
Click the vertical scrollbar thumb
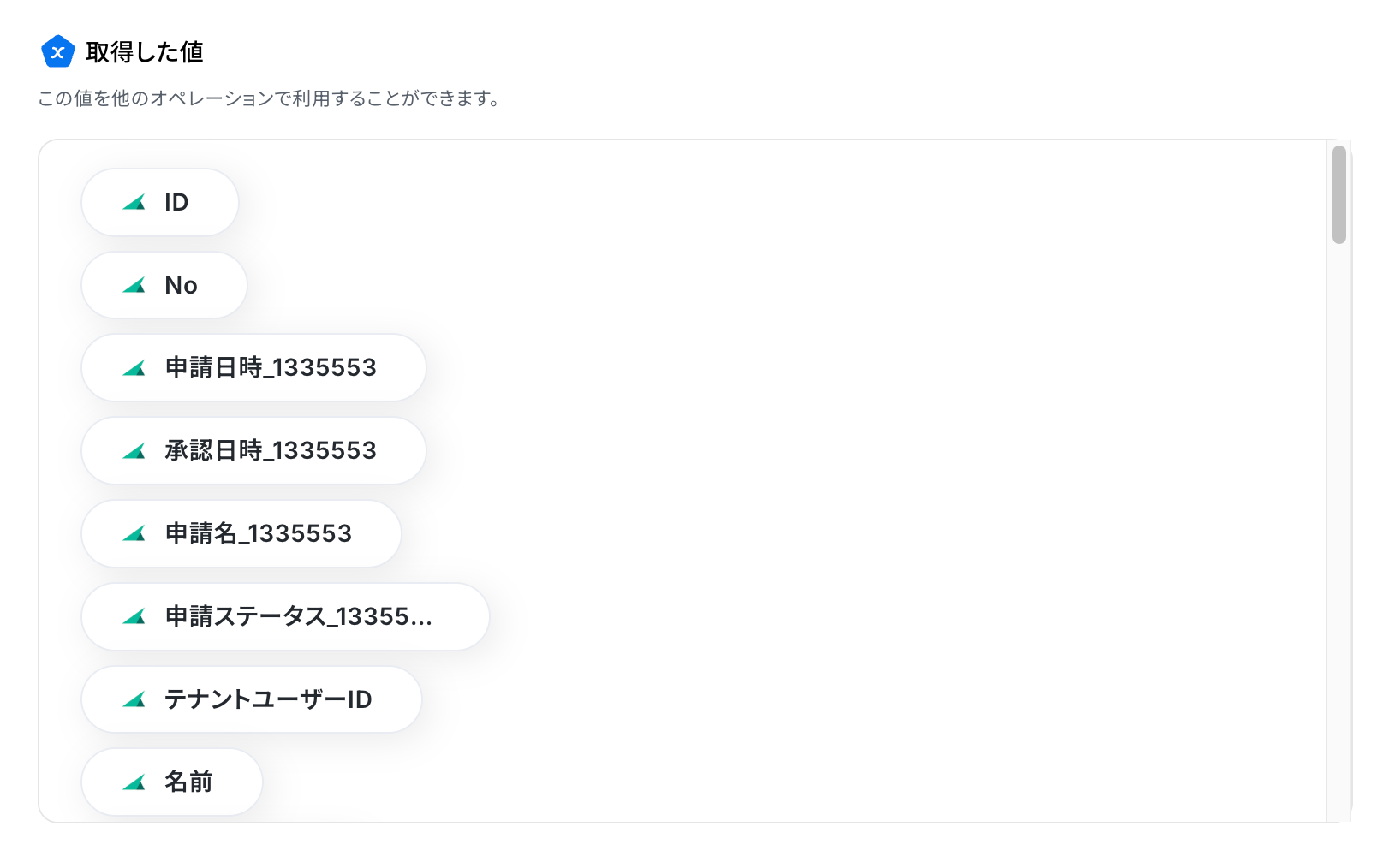click(1339, 195)
